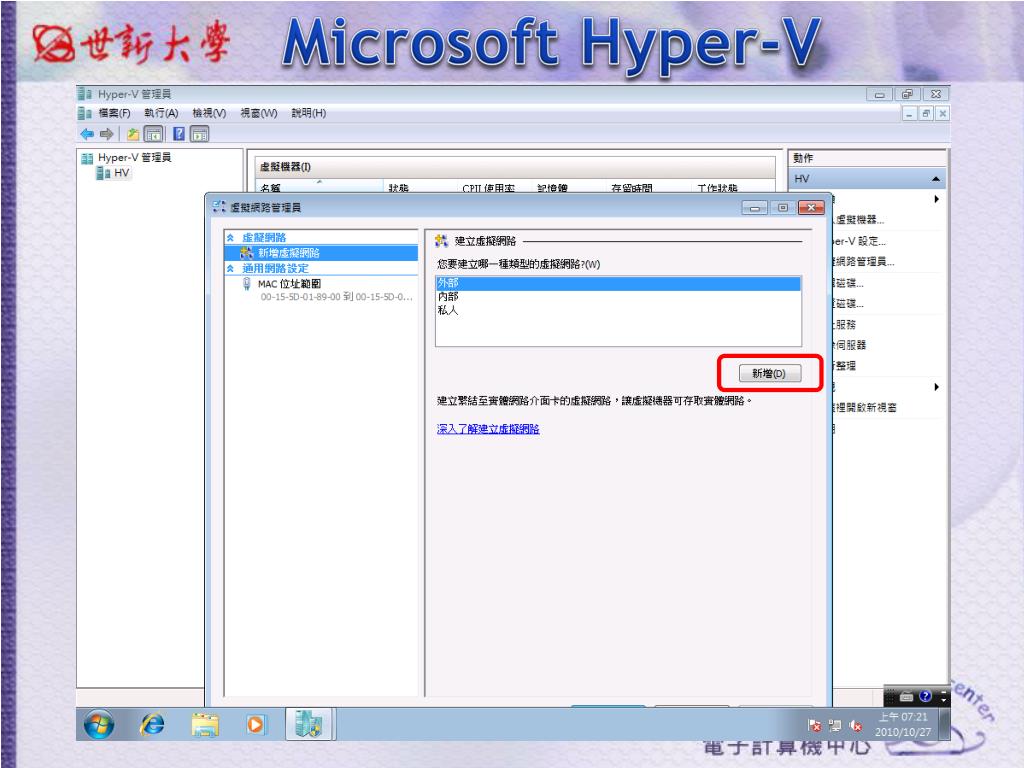Open the Windows Start menu orb
Viewport: 1024px width, 768px height.
pos(99,724)
